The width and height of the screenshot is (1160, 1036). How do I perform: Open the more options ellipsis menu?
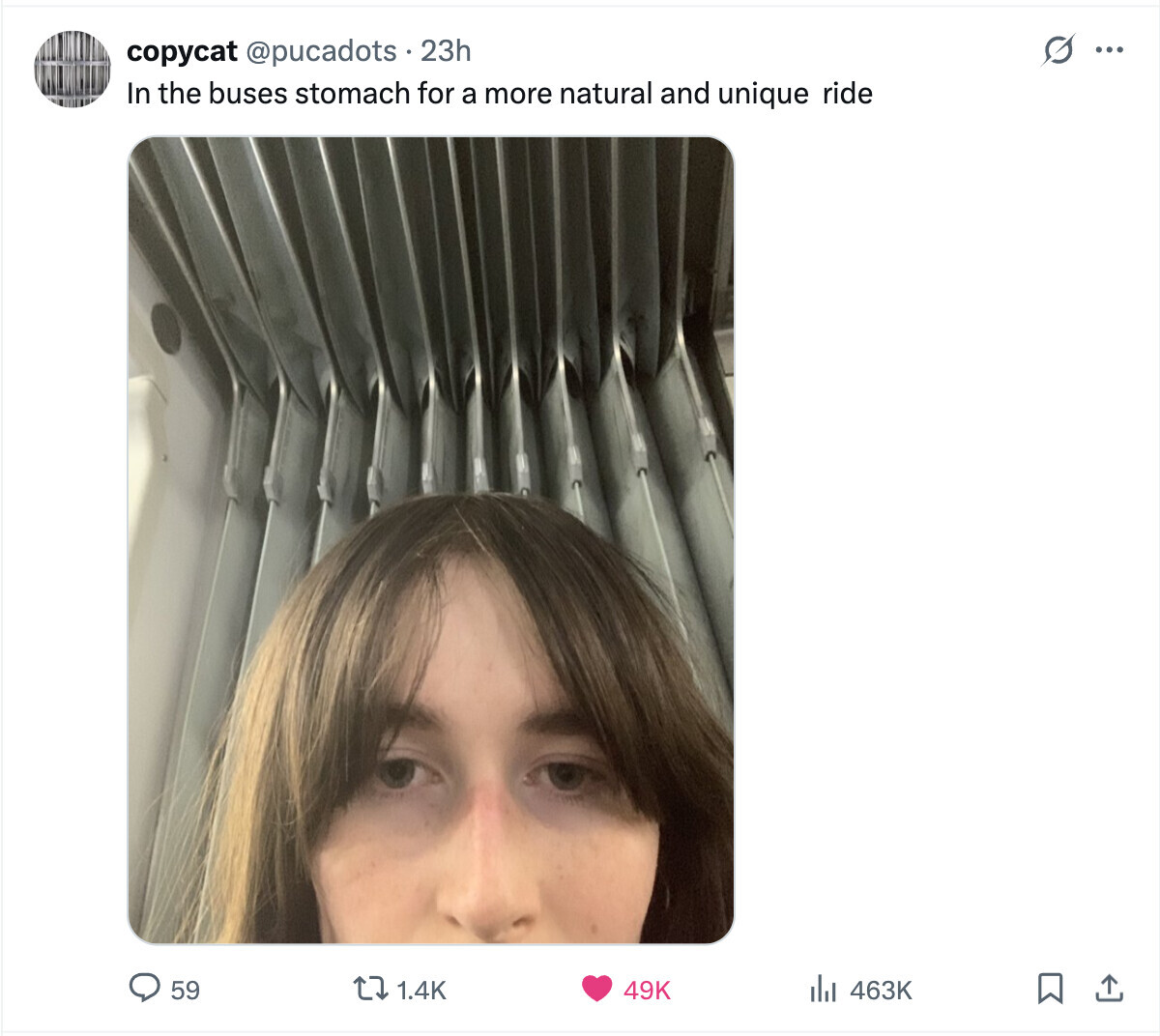tap(1109, 49)
